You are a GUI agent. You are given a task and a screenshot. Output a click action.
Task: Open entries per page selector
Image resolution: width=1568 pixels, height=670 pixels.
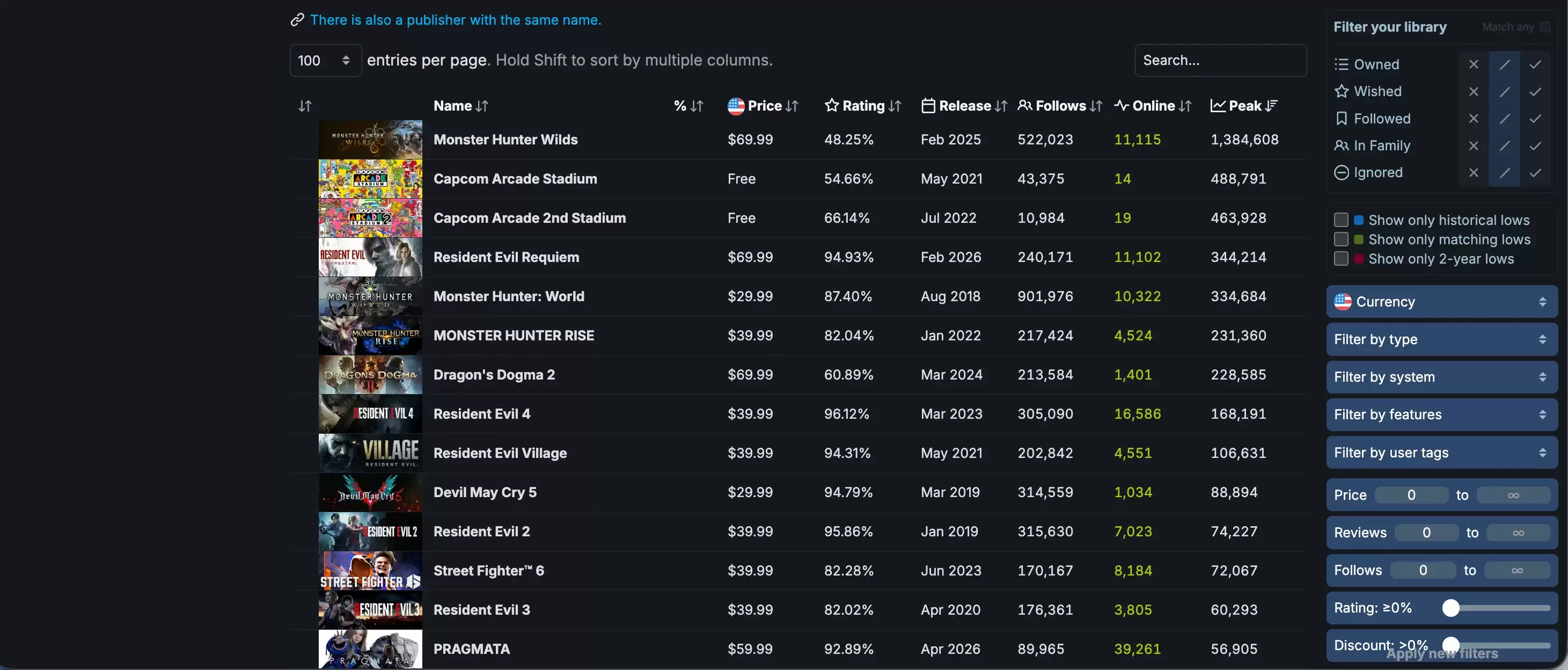pos(325,60)
